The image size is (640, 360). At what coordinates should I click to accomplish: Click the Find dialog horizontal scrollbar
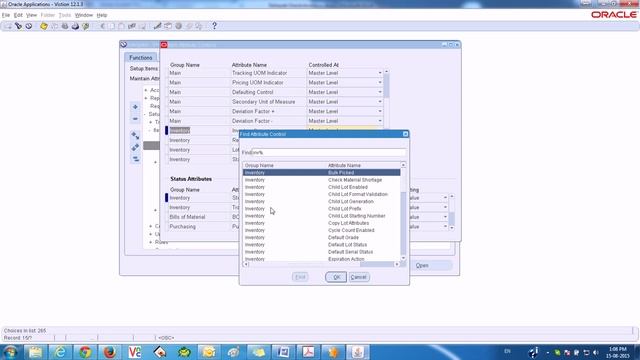point(321,264)
